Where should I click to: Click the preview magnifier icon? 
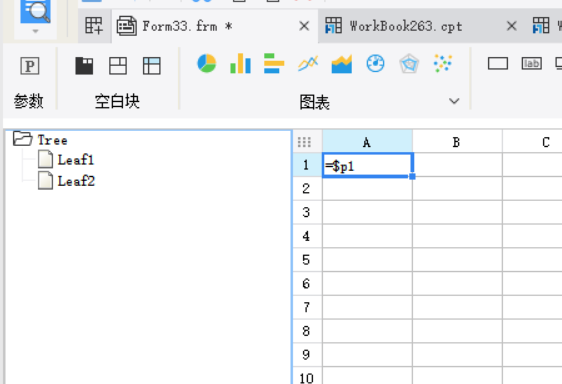tap(35, 11)
